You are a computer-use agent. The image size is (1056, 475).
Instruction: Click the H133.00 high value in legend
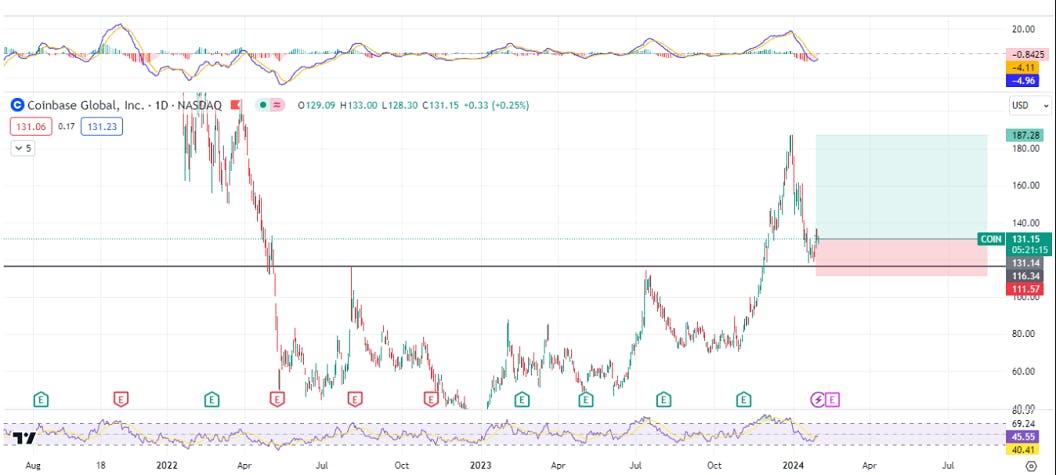pos(361,105)
